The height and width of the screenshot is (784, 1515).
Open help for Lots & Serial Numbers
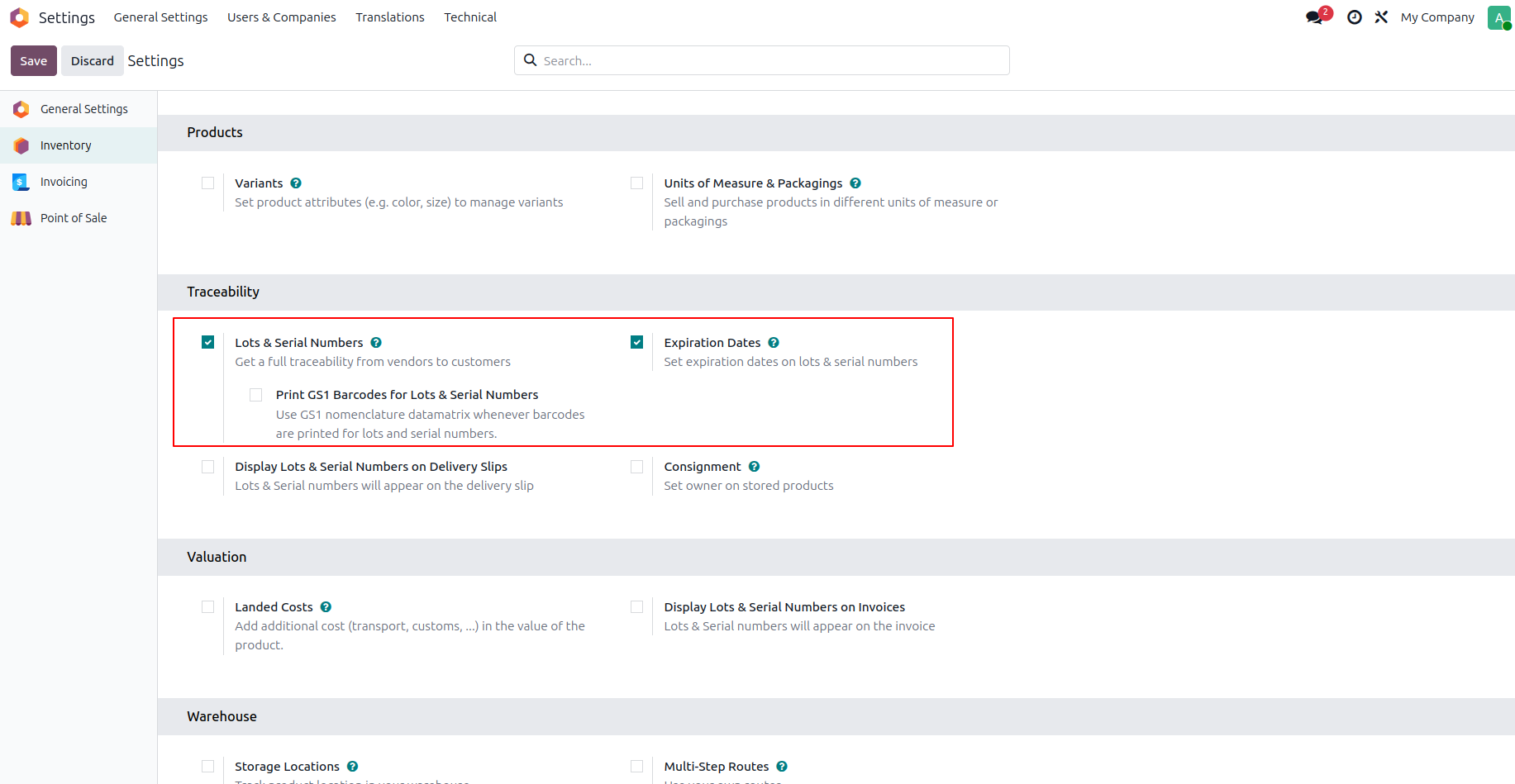click(376, 343)
